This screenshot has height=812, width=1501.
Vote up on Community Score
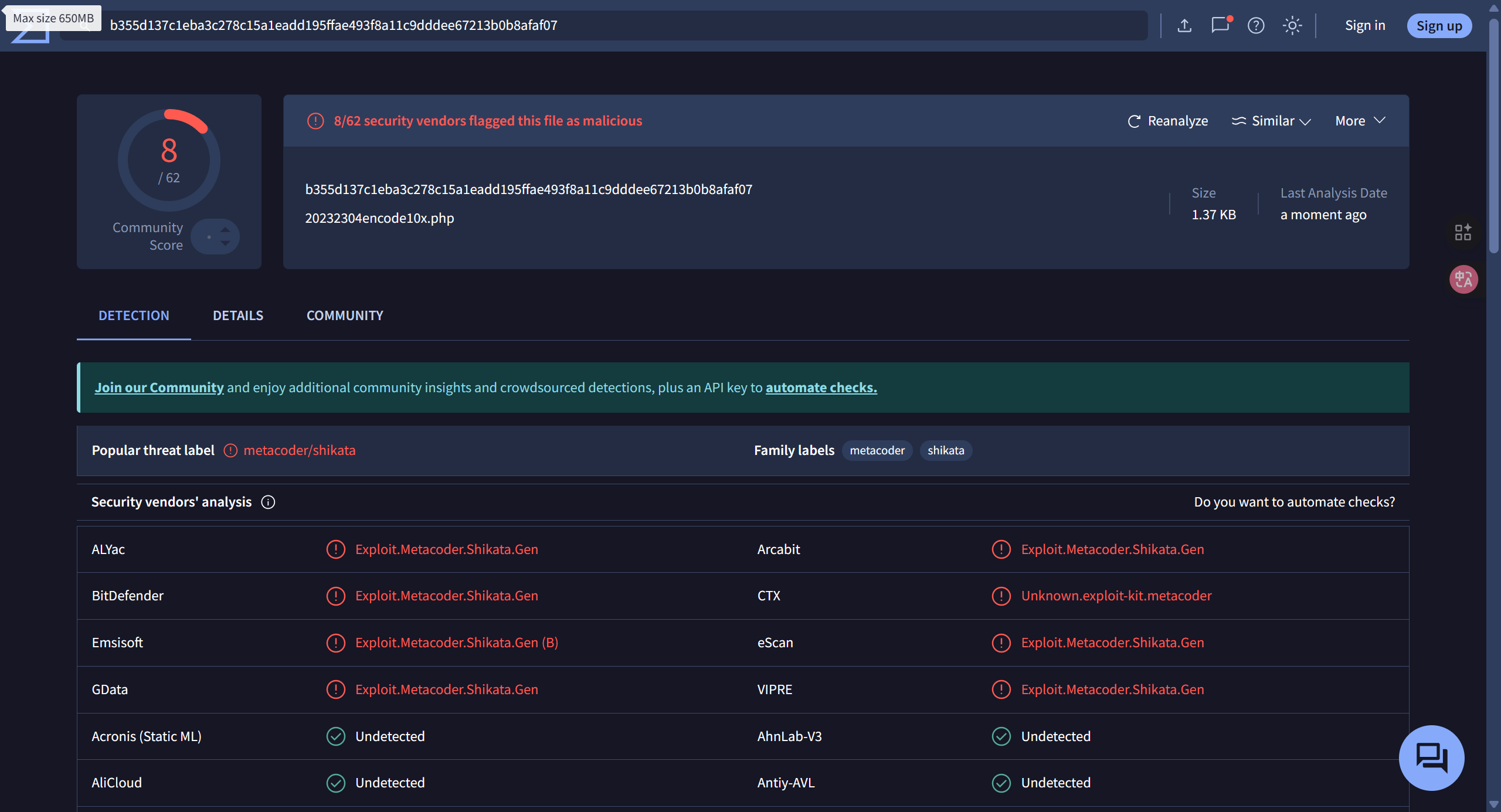click(225, 229)
